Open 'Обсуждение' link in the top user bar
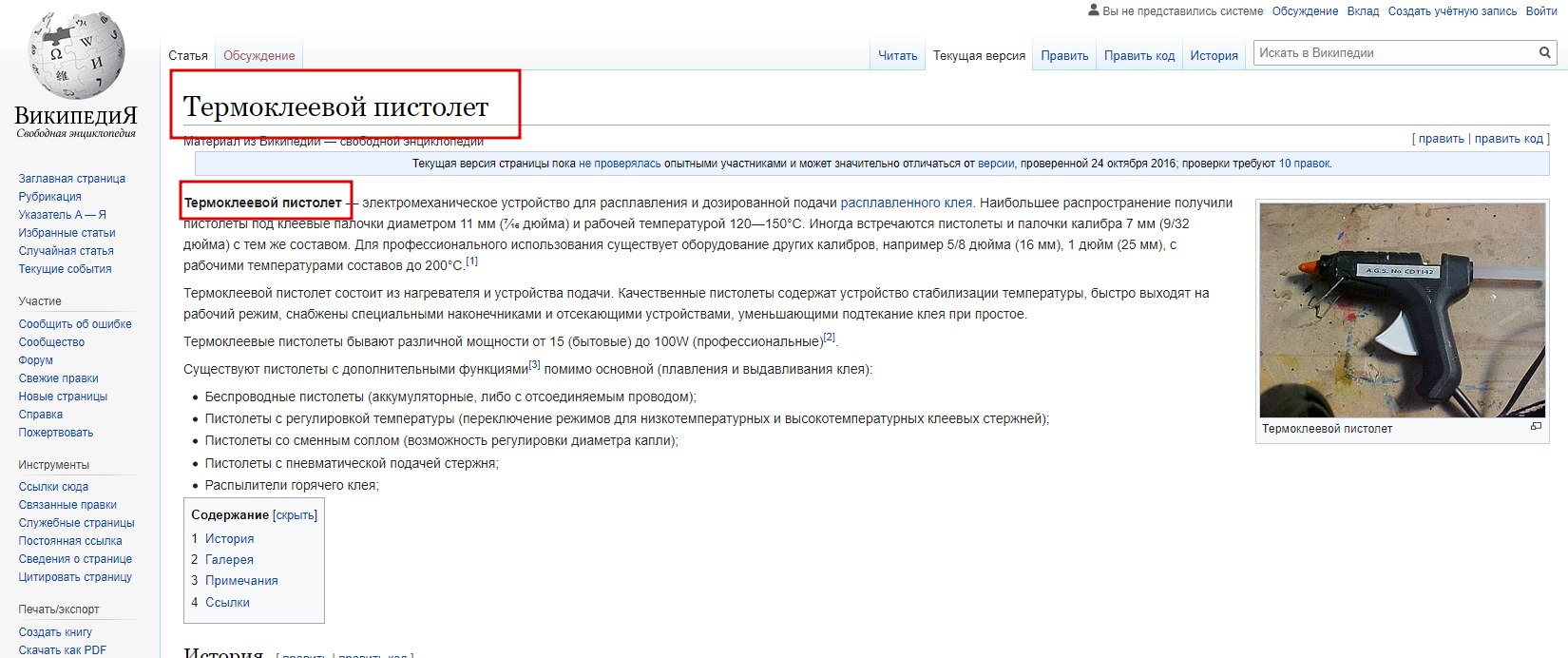The image size is (1568, 658). click(1305, 11)
